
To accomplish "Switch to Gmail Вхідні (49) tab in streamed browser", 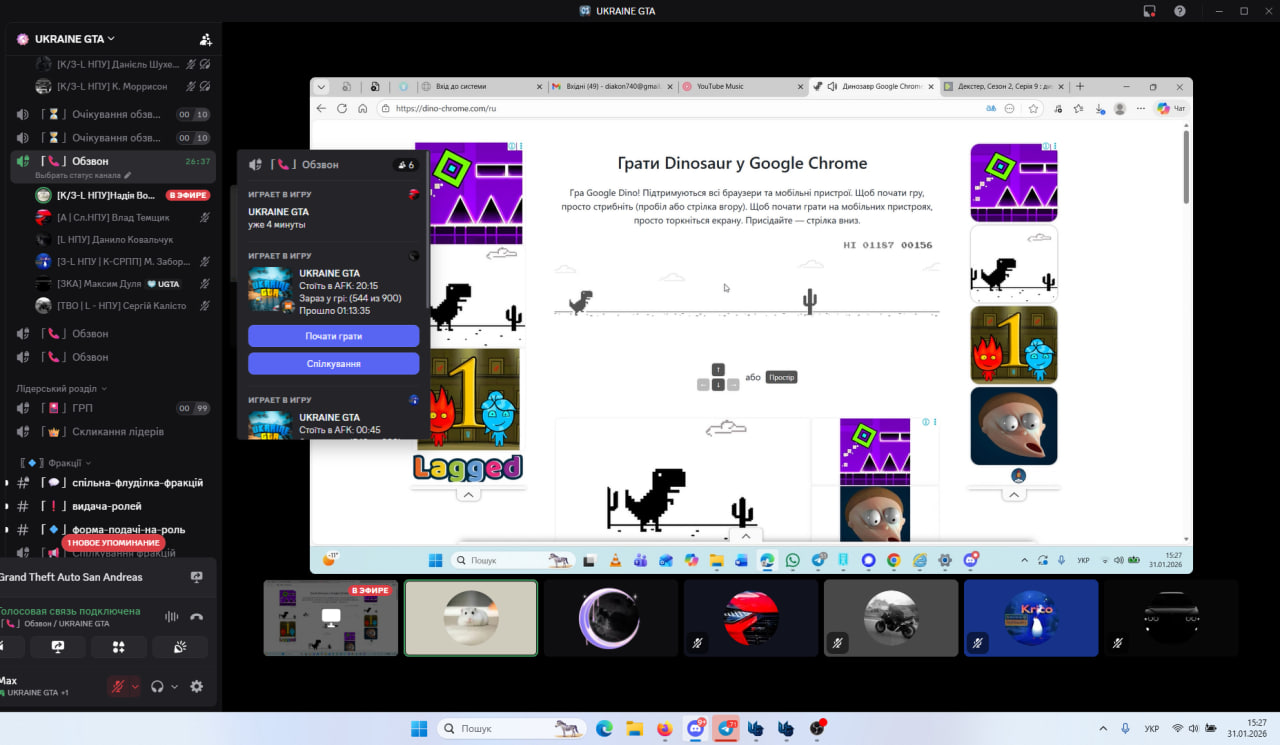I will [612, 86].
